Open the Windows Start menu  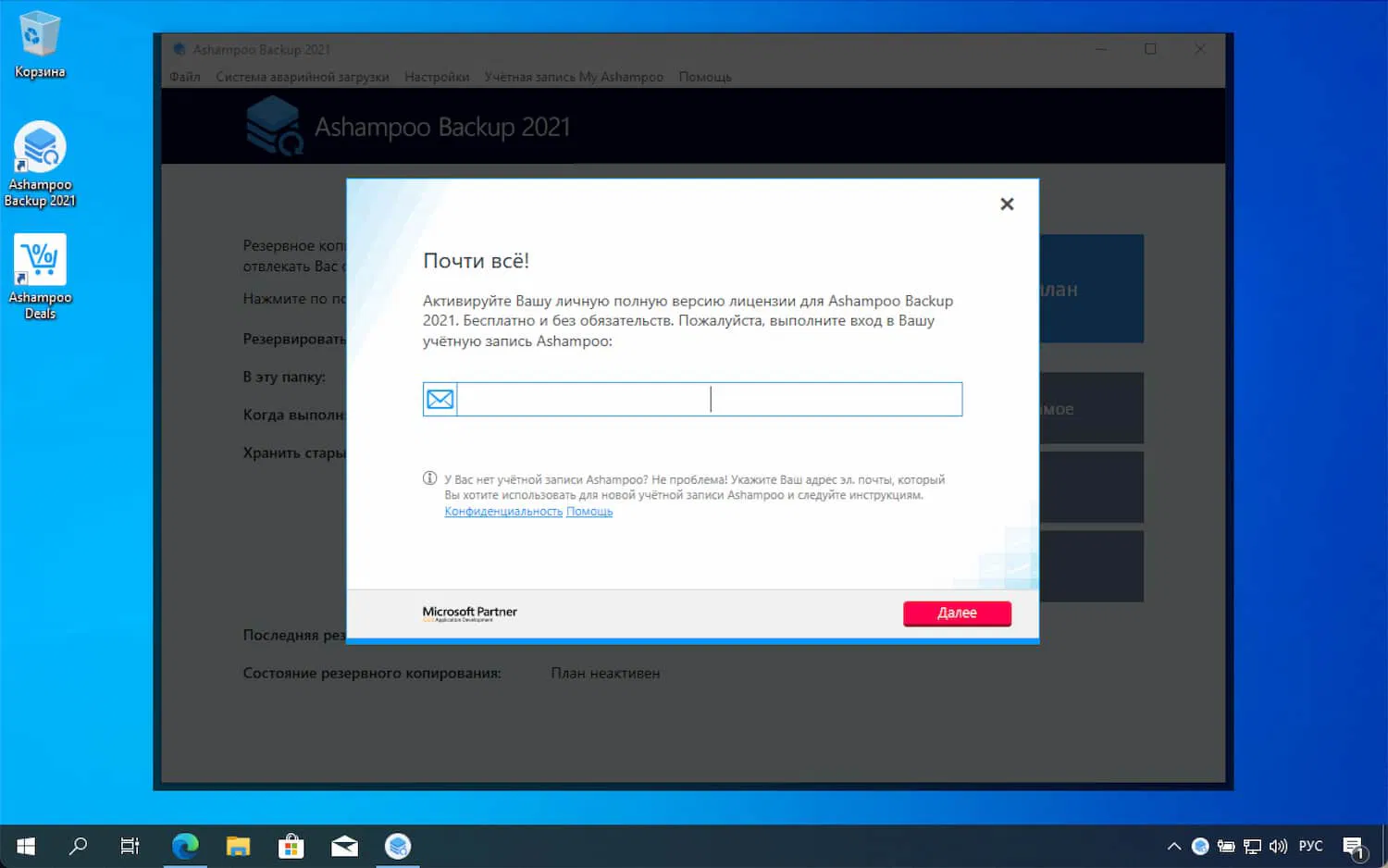coord(26,846)
